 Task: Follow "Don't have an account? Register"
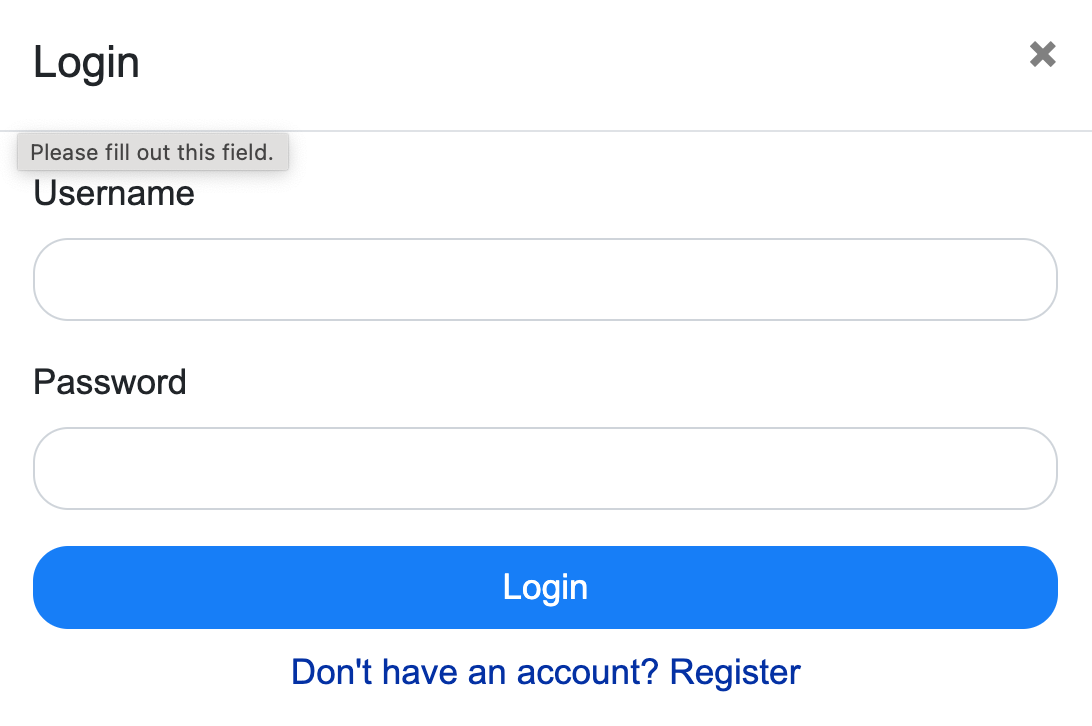[x=545, y=672]
